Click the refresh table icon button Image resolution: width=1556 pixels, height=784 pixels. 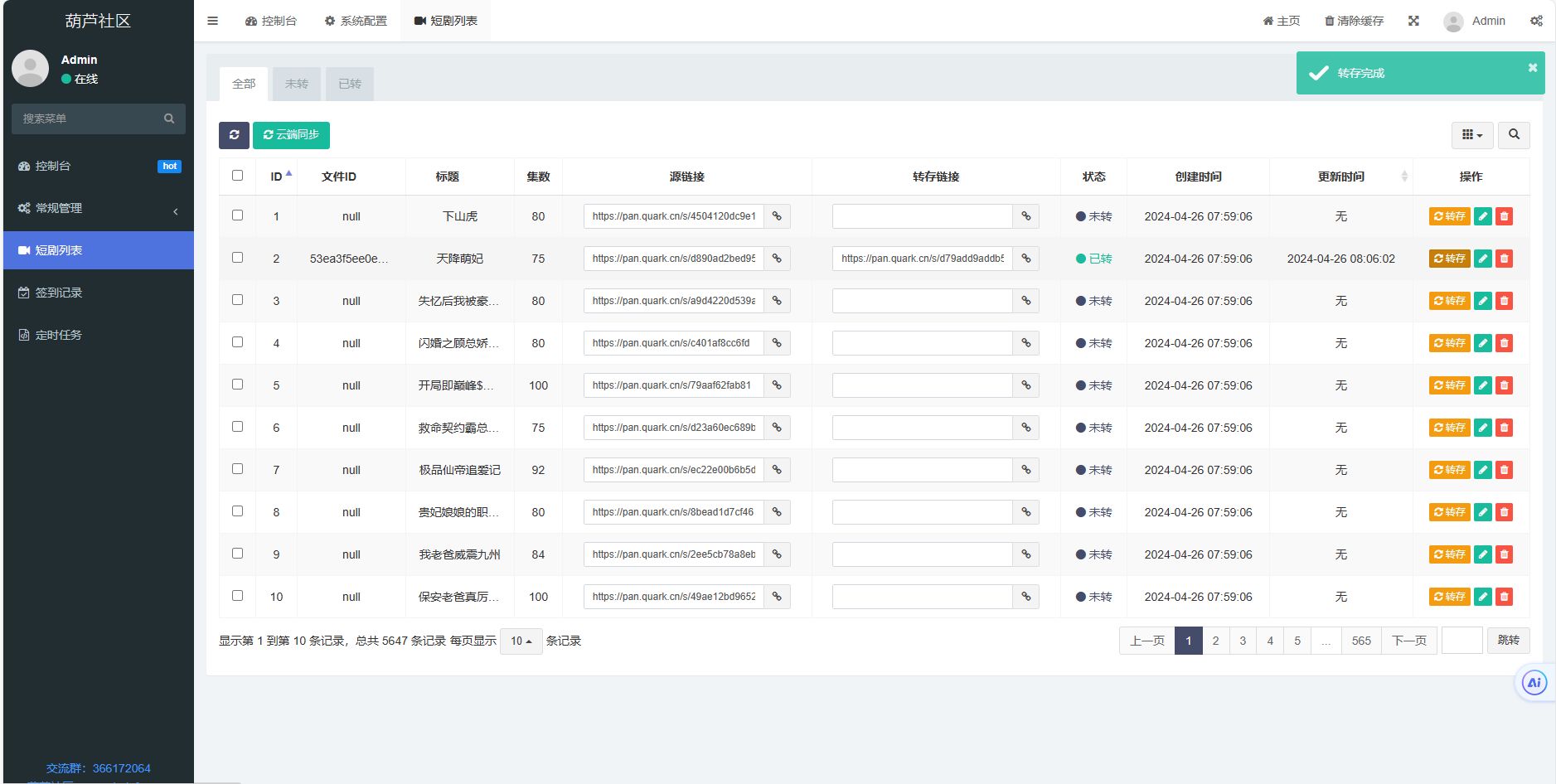coord(234,135)
